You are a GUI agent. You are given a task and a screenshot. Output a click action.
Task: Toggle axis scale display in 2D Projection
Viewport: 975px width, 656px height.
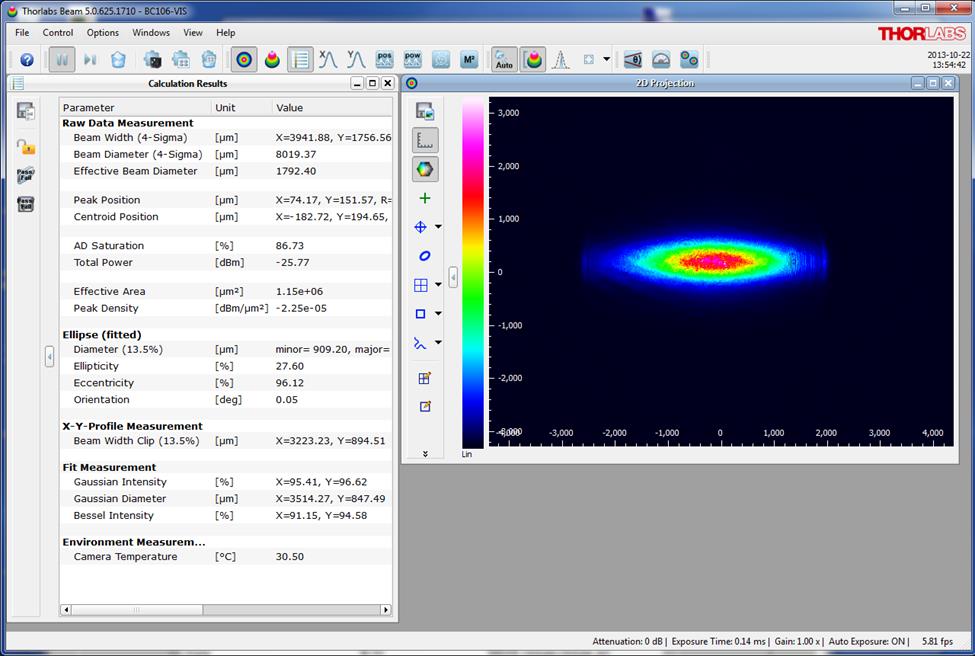coord(424,140)
